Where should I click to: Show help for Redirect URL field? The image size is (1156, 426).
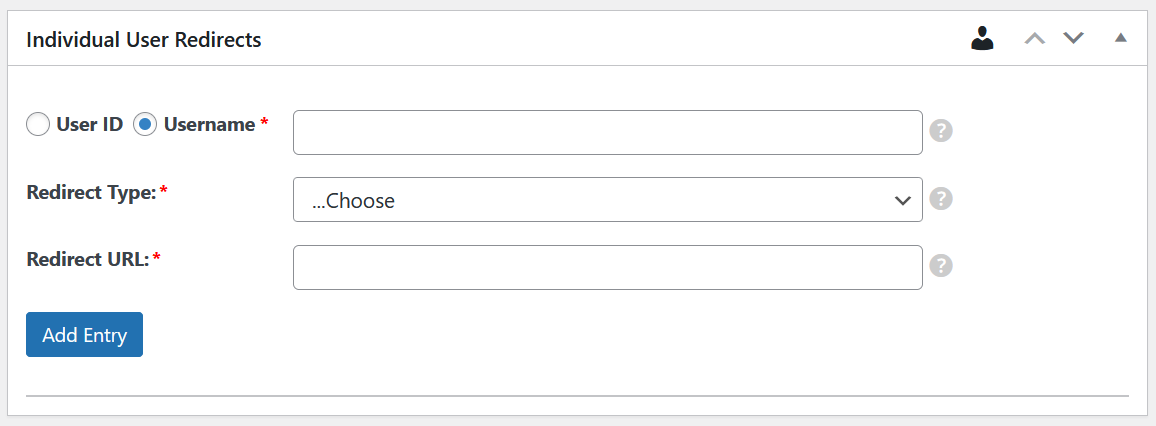(940, 266)
